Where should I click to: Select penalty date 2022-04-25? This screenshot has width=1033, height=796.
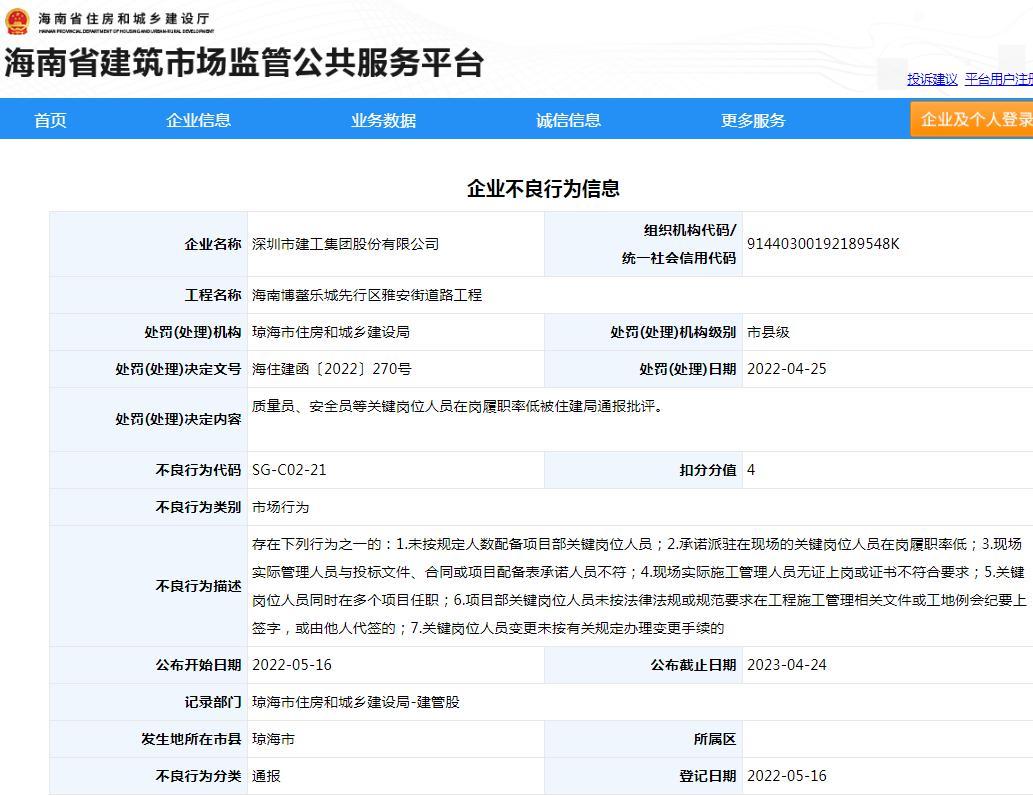tap(787, 368)
